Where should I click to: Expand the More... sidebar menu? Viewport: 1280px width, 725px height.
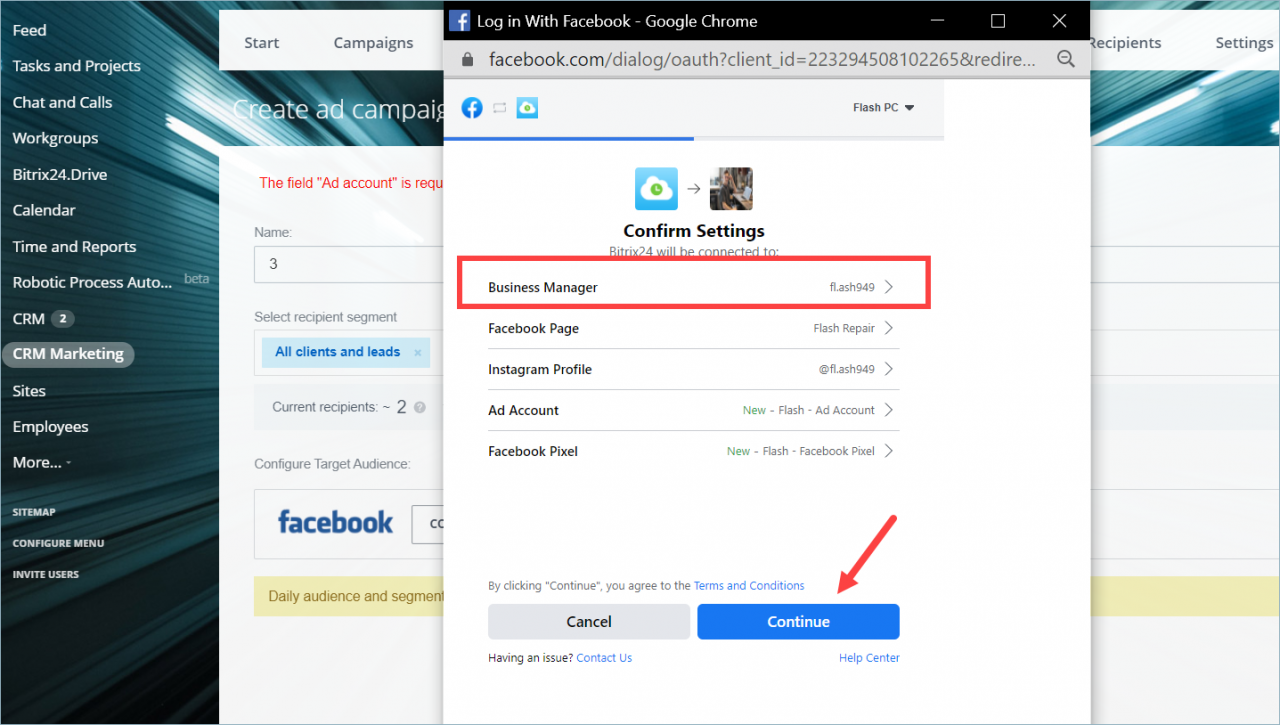(41, 462)
